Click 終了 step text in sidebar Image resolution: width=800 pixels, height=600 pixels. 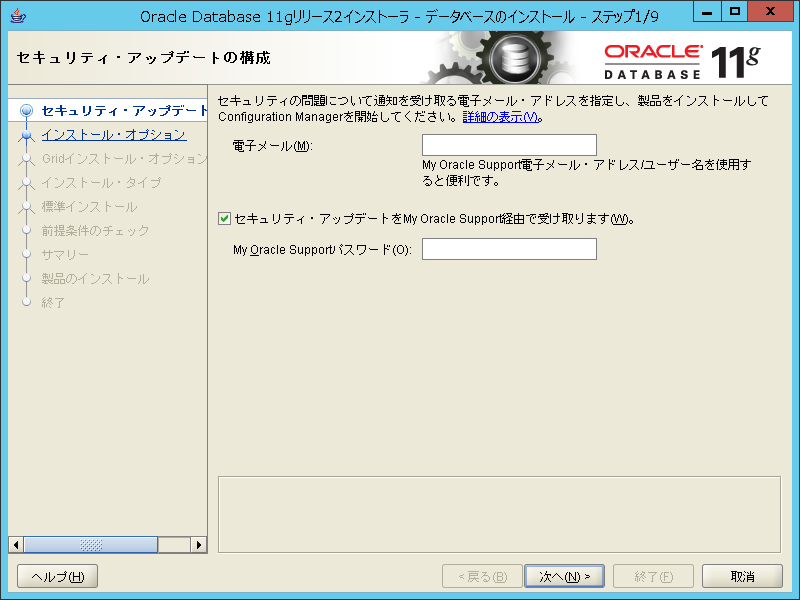point(53,303)
